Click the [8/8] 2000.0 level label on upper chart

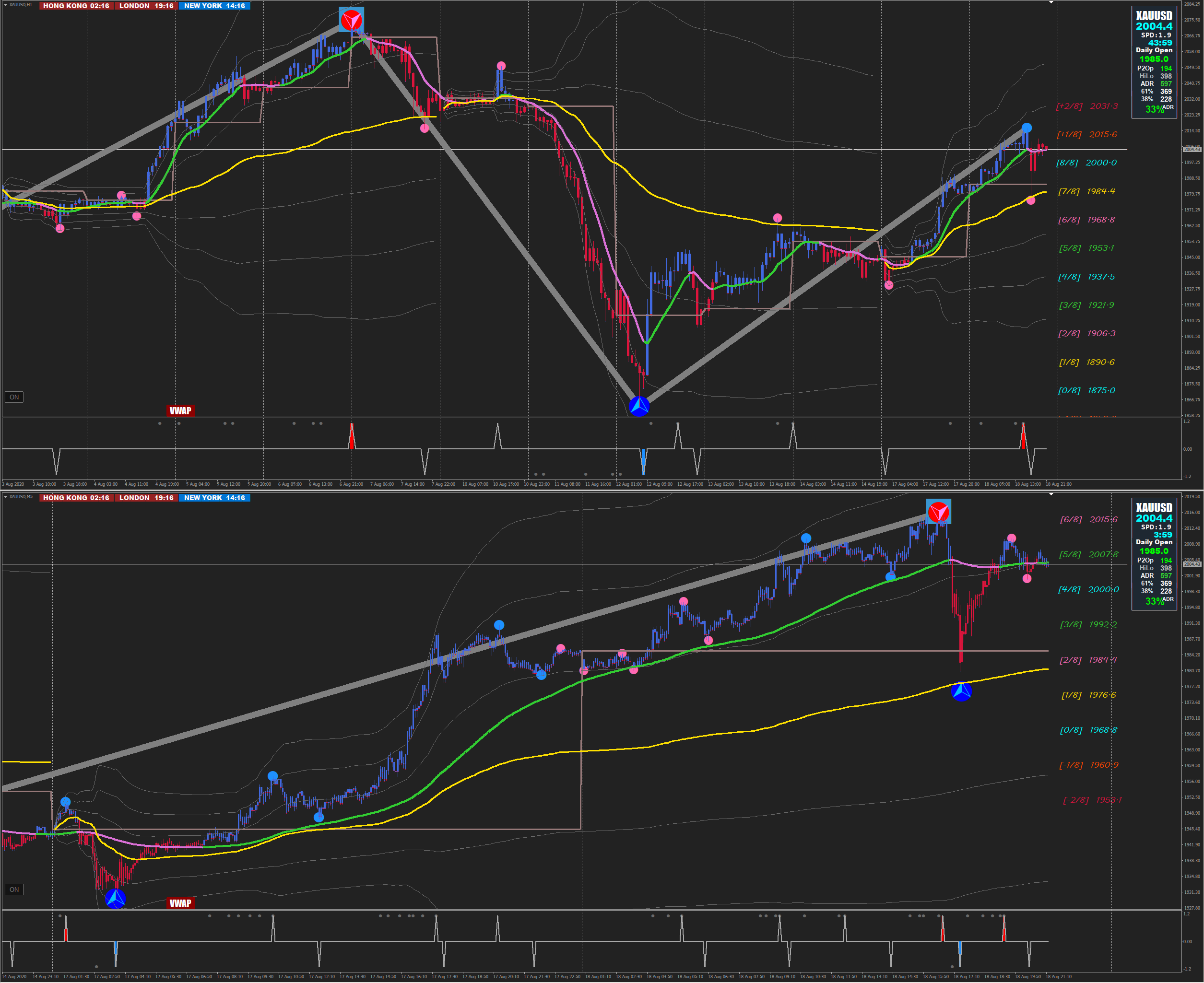tap(1086, 163)
